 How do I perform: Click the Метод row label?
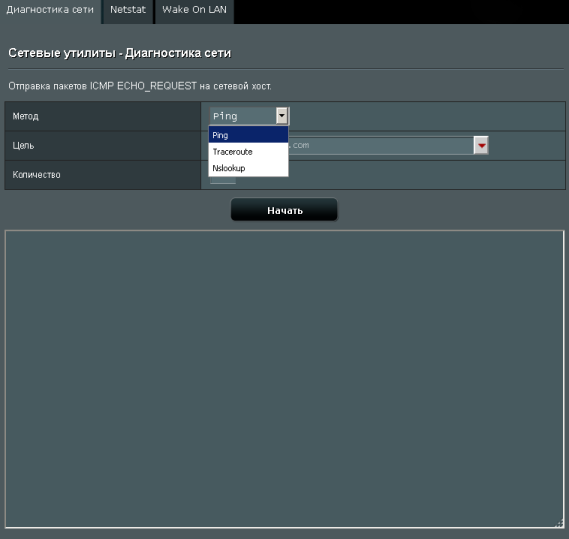(x=25, y=116)
